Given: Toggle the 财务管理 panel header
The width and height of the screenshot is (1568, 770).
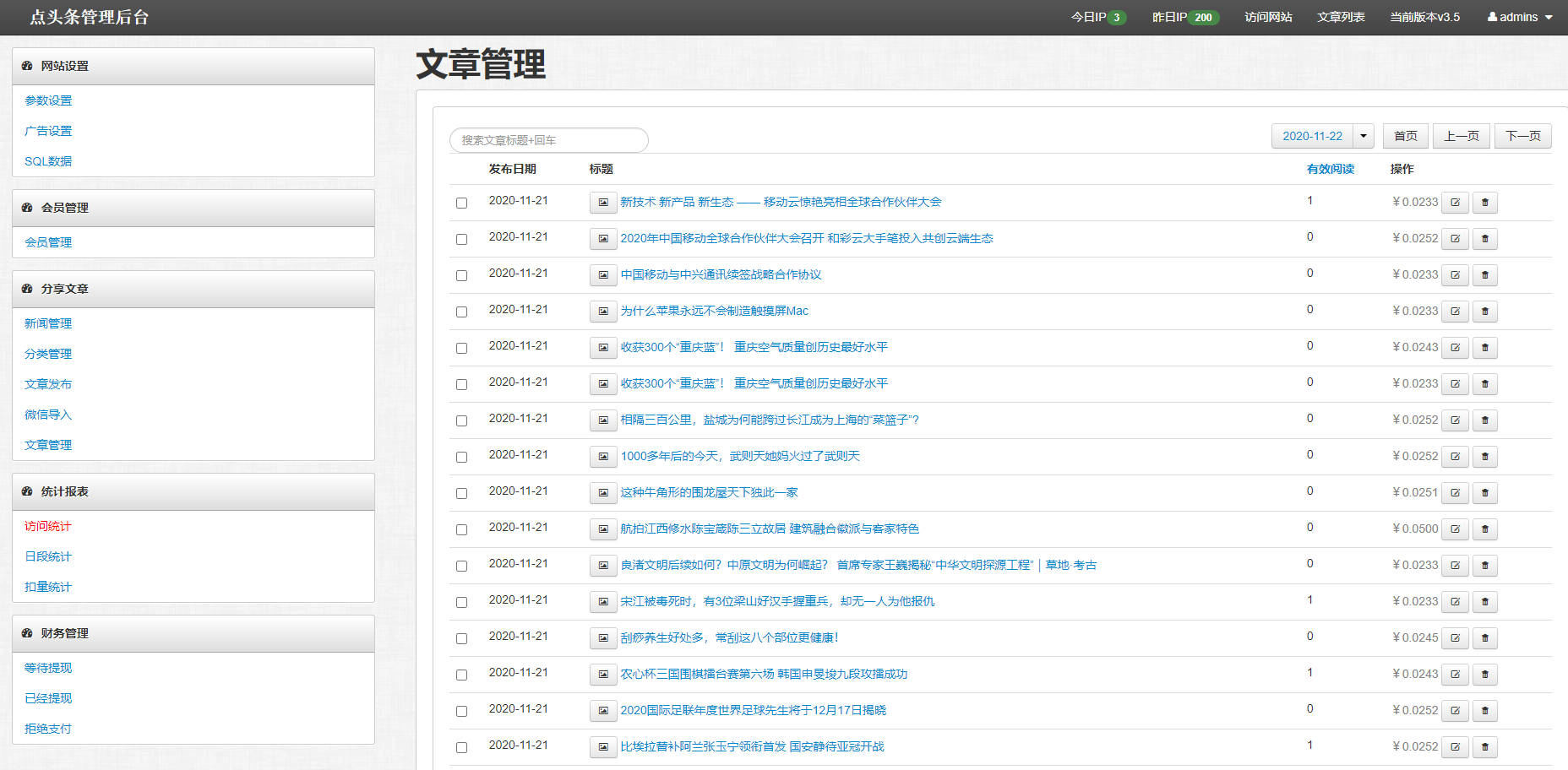Looking at the screenshot, I should click(193, 633).
